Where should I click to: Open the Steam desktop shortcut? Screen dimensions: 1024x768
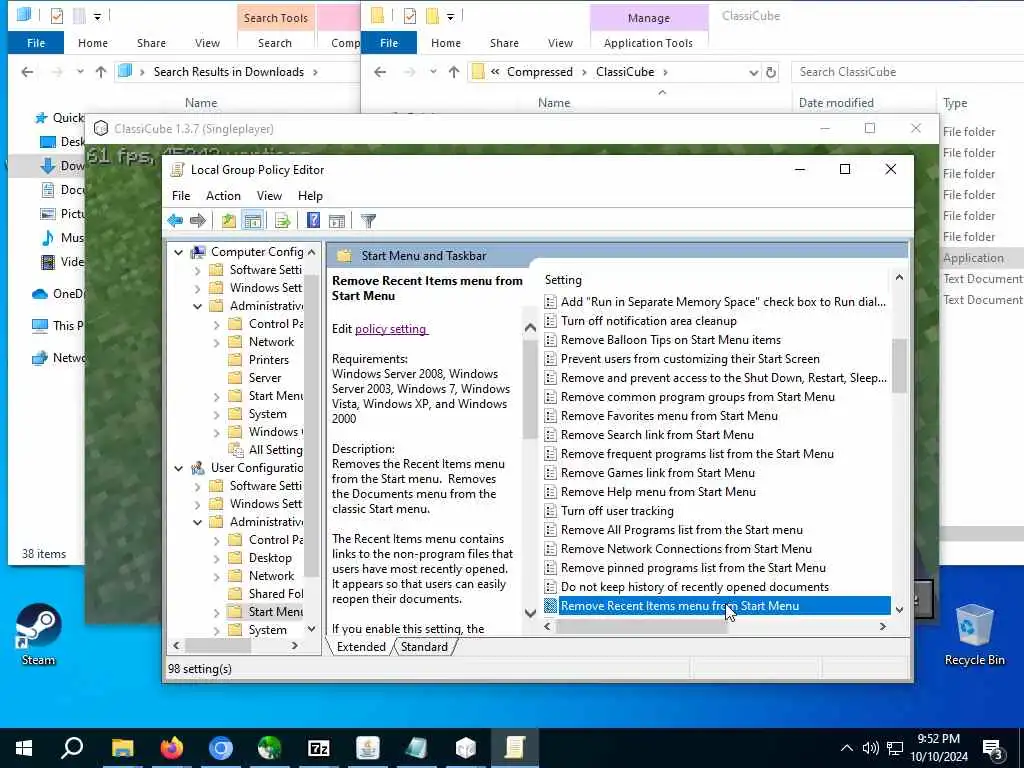[39, 635]
